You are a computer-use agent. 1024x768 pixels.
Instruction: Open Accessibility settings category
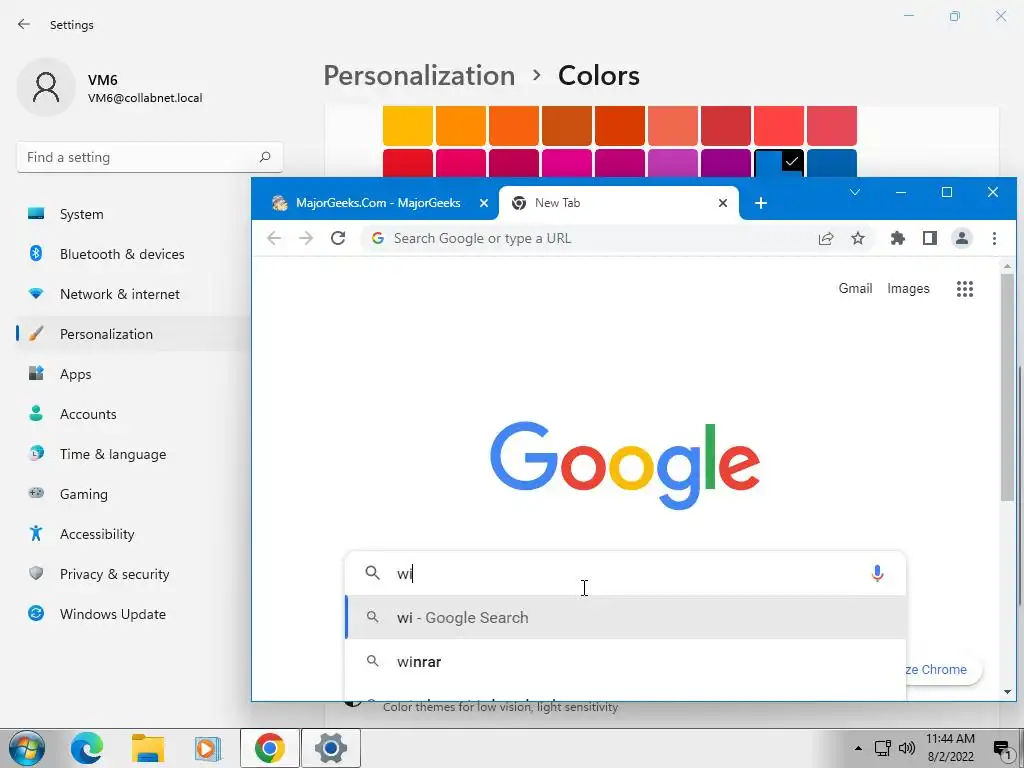[x=133, y=534]
